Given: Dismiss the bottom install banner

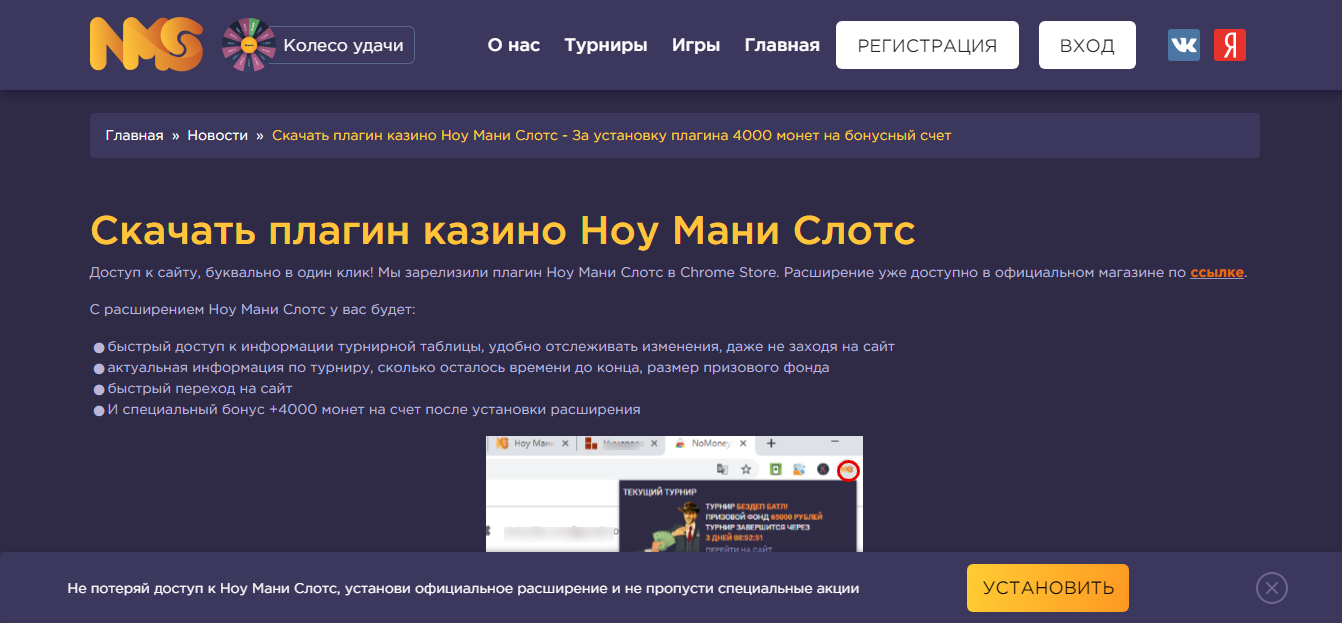Looking at the screenshot, I should click(x=1272, y=587).
